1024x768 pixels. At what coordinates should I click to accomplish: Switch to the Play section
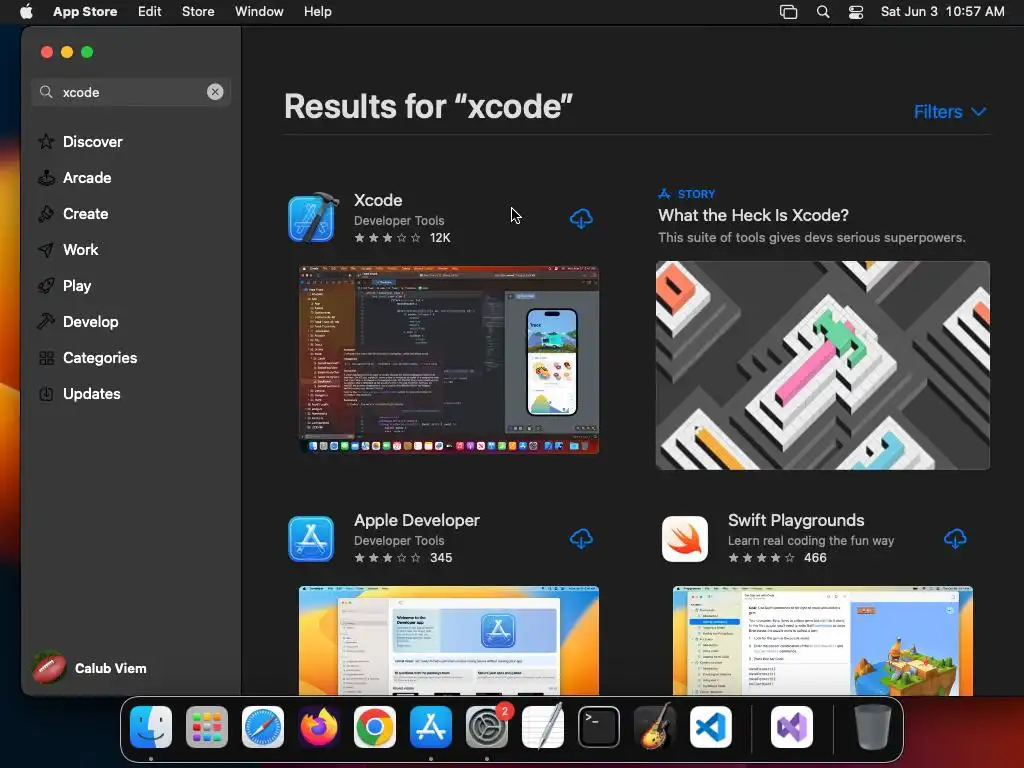76,285
